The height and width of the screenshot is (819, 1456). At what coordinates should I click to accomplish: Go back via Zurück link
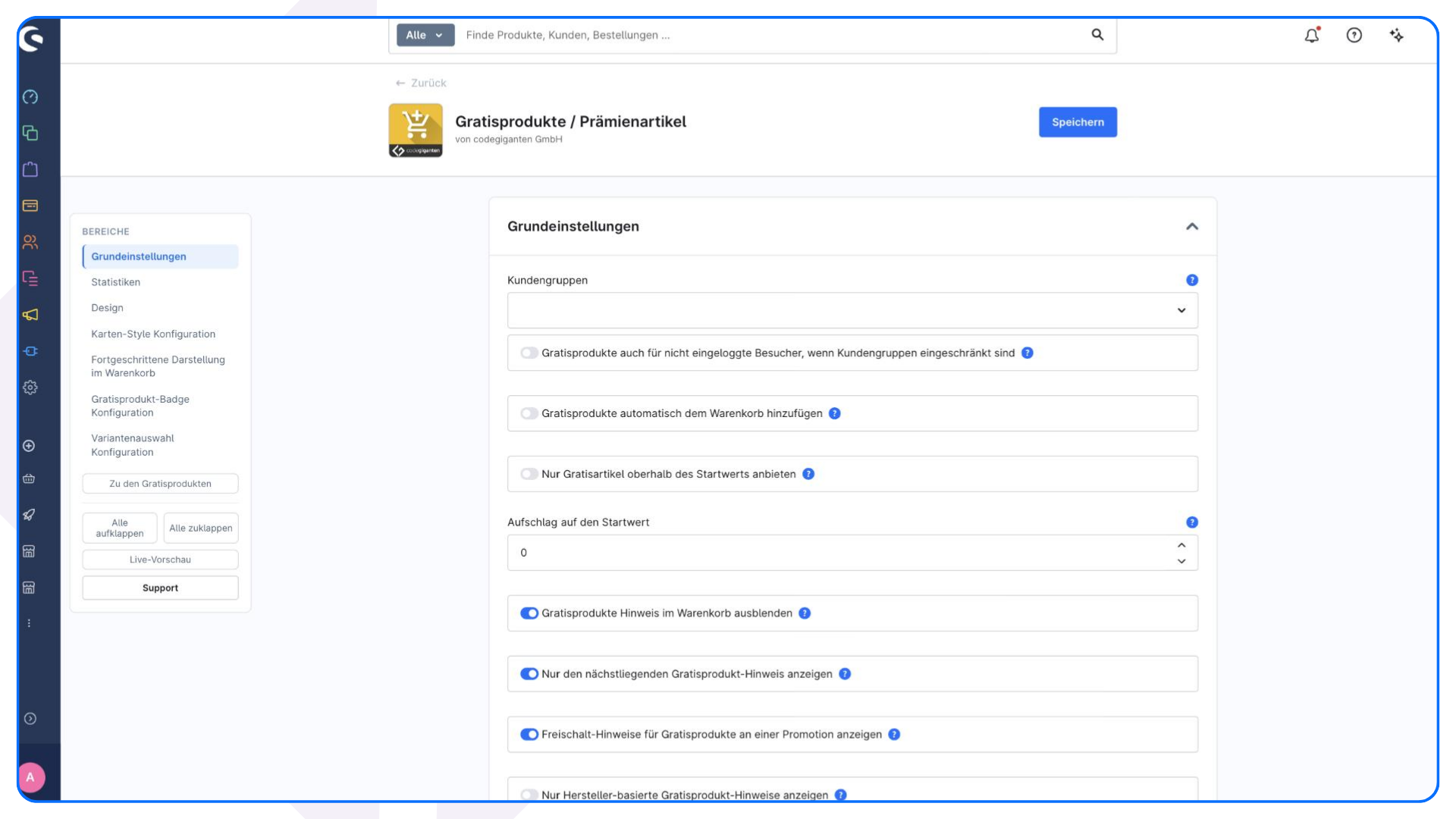[x=421, y=83]
